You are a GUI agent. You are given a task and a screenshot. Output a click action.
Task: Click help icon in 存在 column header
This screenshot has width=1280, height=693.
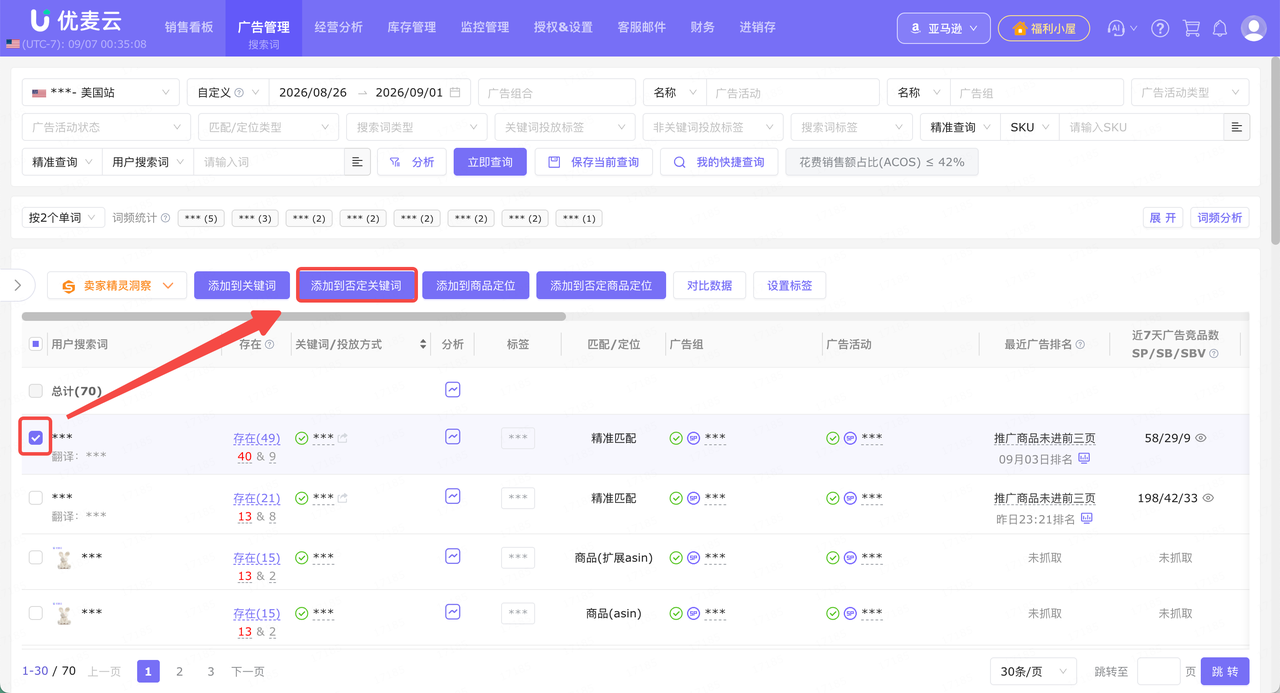coord(269,344)
